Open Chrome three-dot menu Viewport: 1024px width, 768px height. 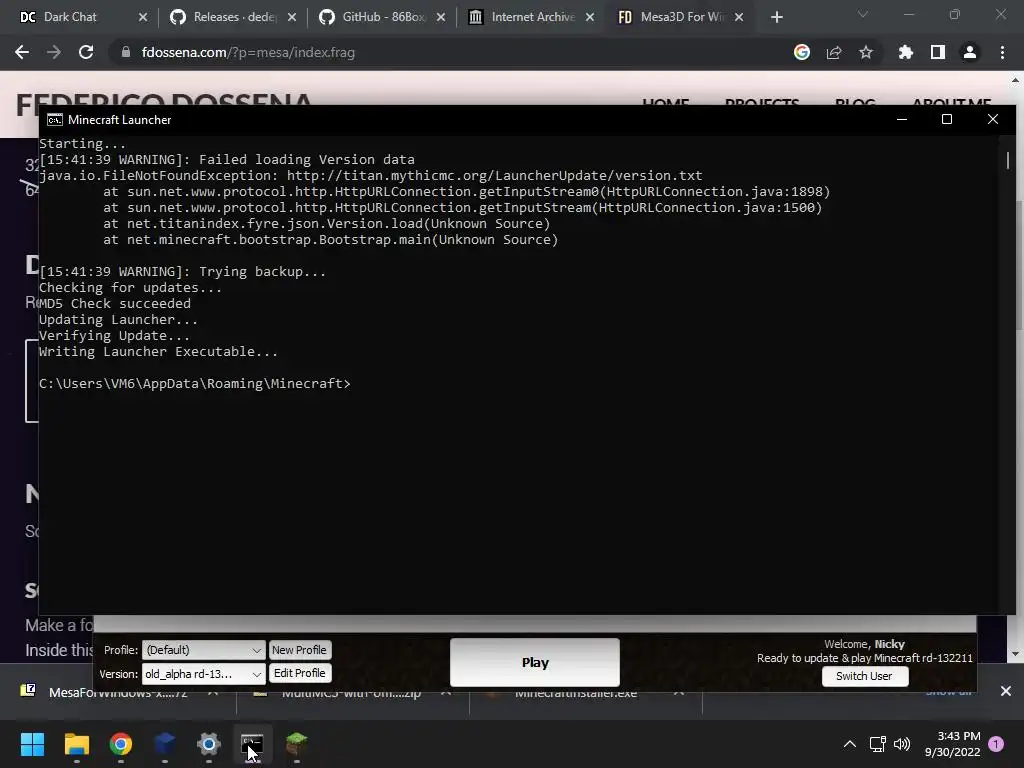[1002, 52]
